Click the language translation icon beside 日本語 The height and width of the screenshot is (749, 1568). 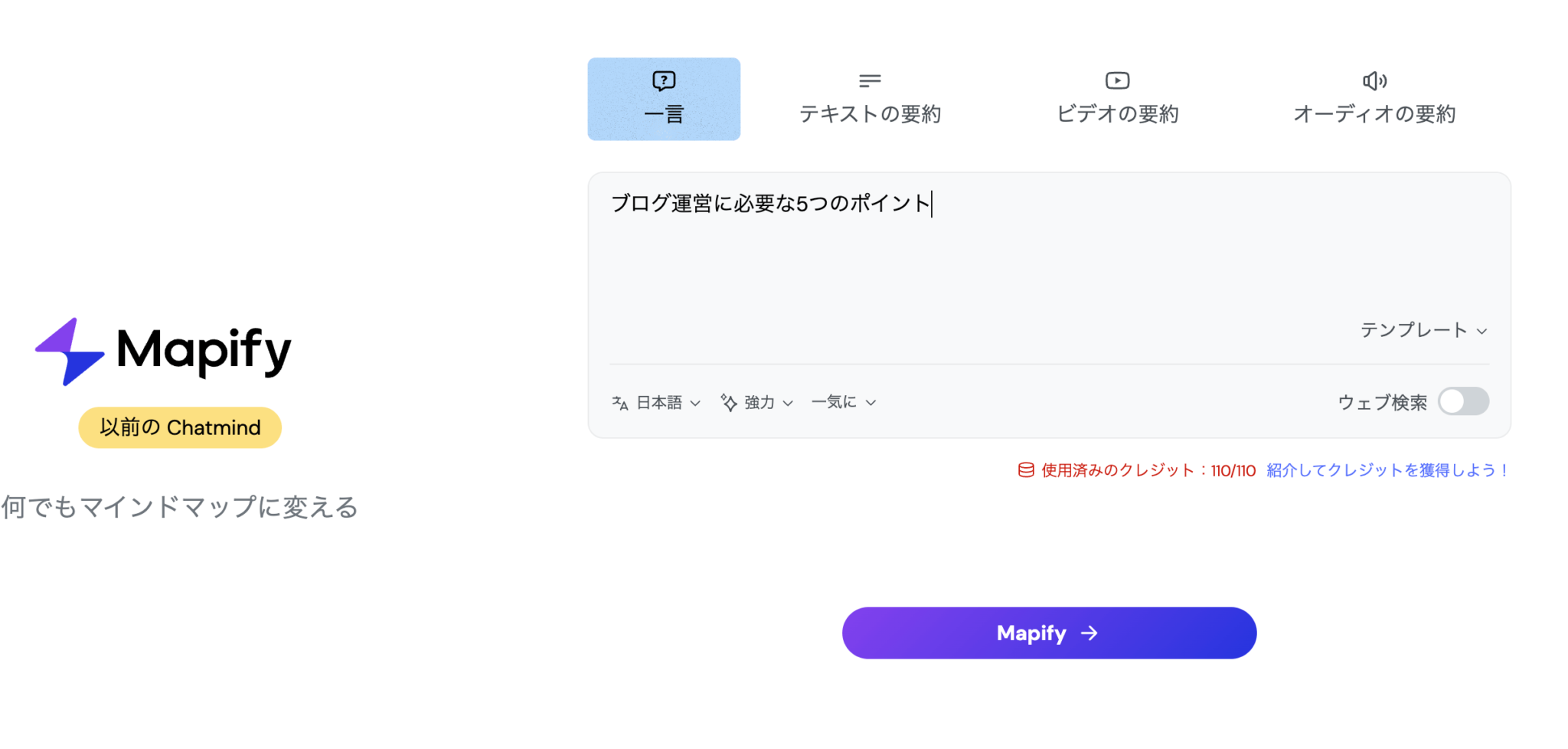coord(620,402)
